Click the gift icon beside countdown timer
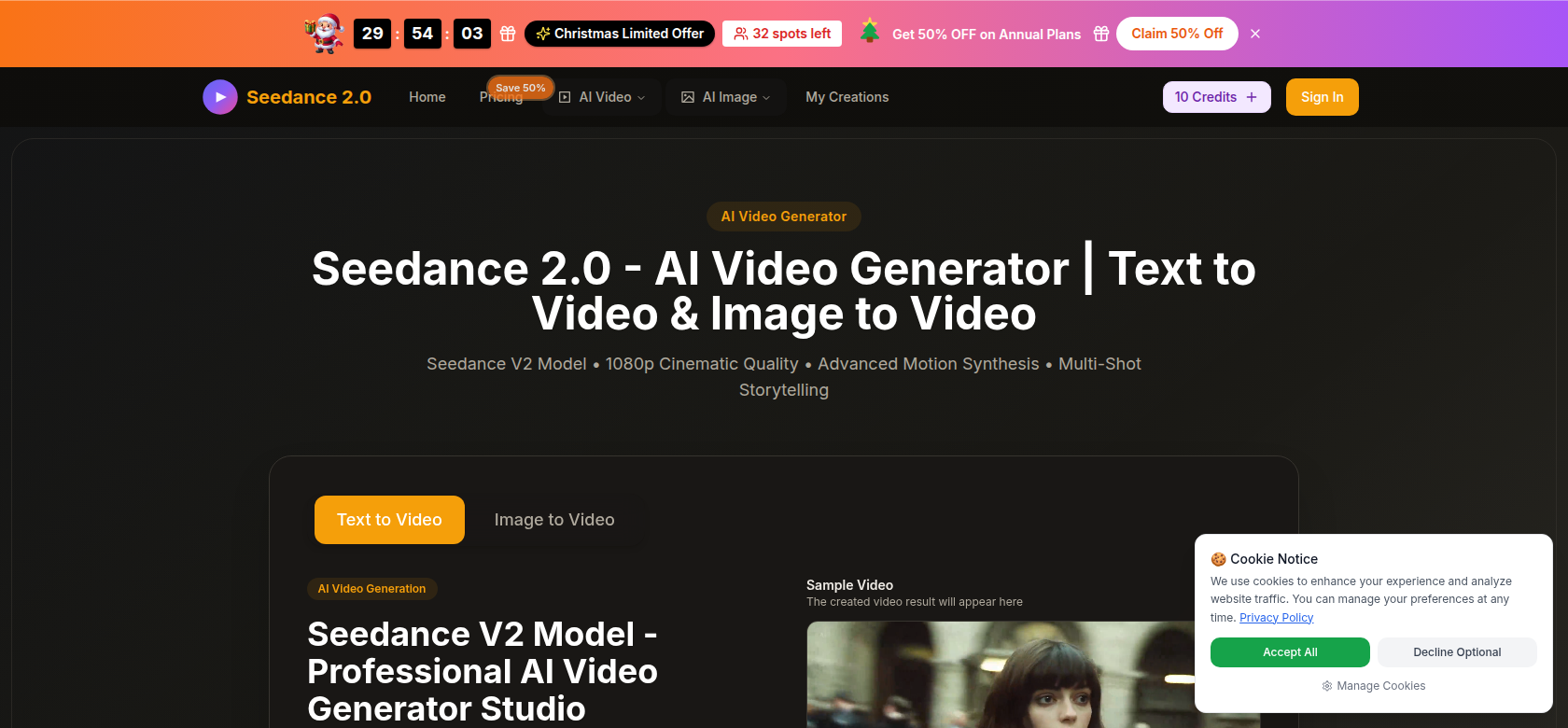Viewport: 1568px width, 728px height. click(x=508, y=34)
